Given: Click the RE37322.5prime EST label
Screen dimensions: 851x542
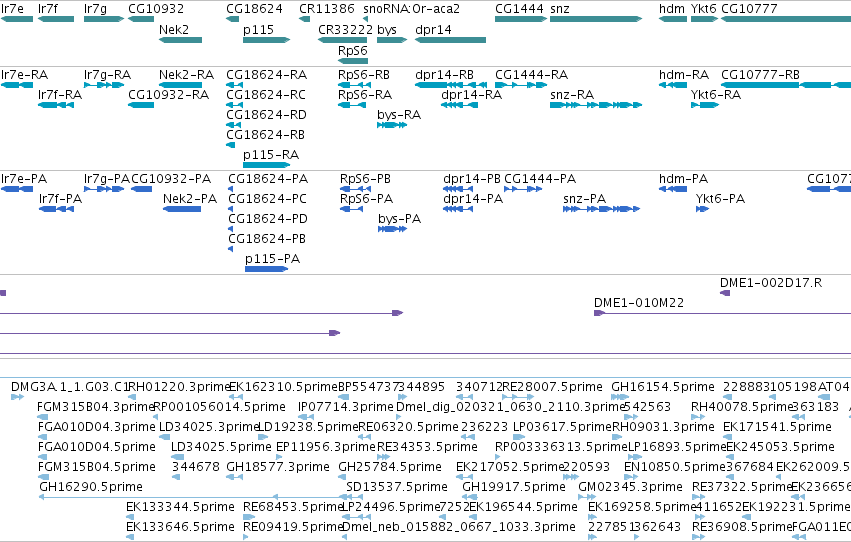Looking at the screenshot, I should pos(742,487).
